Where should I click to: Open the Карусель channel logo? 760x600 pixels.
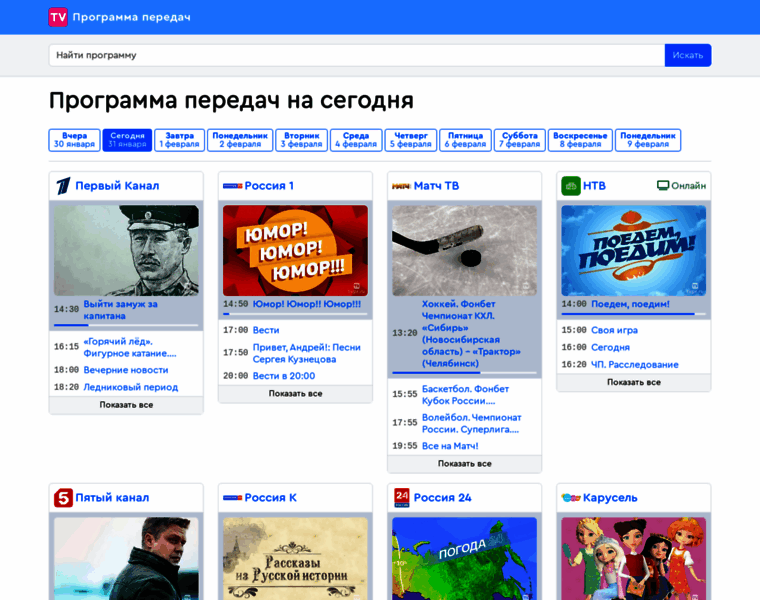[571, 497]
